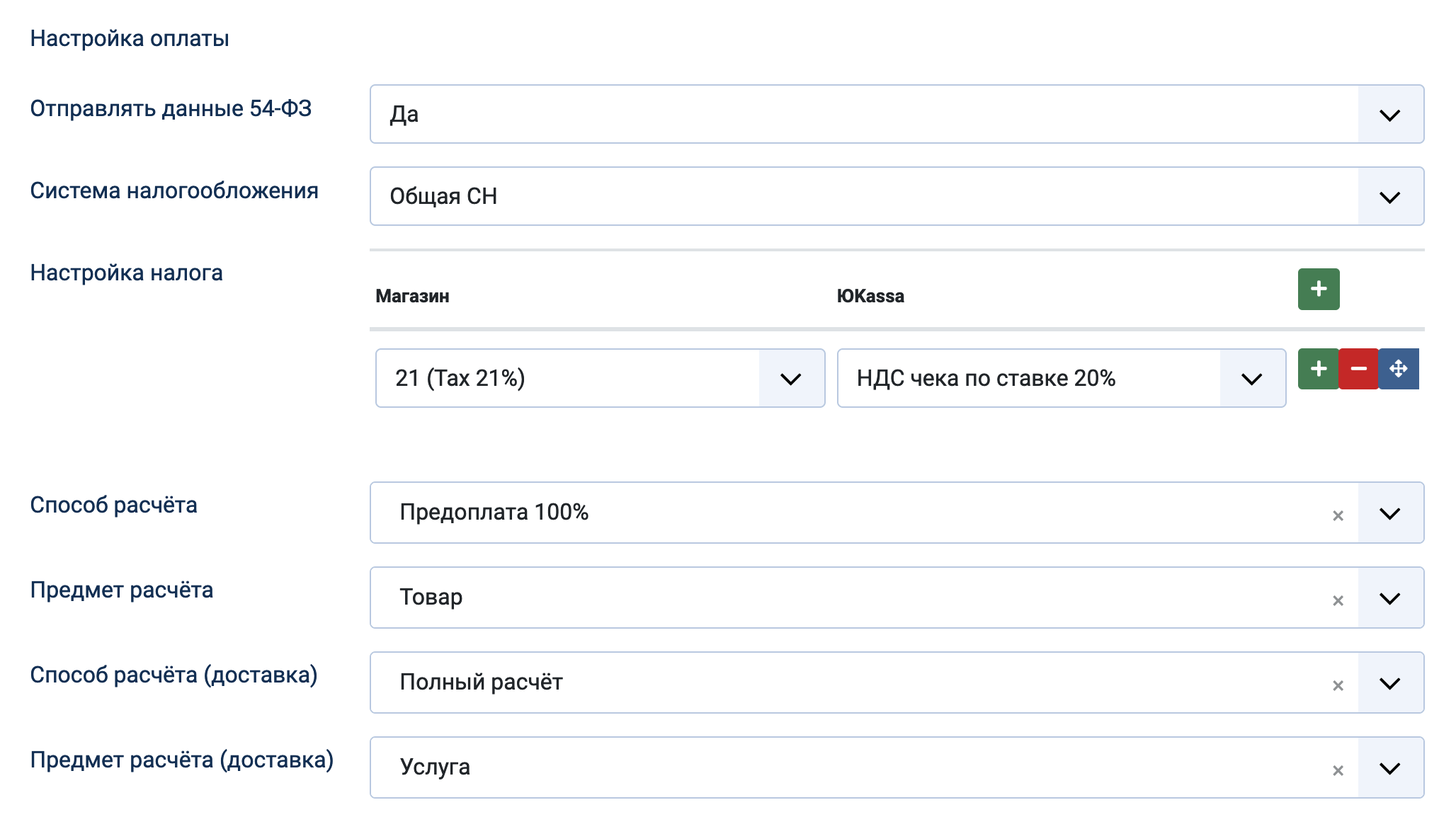Expand the Система налогообложения dropdown arrow

[x=1390, y=197]
